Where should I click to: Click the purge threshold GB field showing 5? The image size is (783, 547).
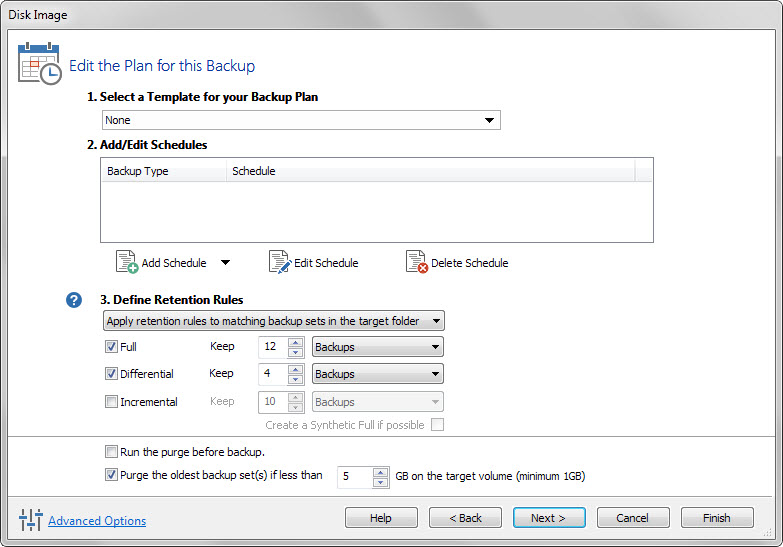point(355,477)
